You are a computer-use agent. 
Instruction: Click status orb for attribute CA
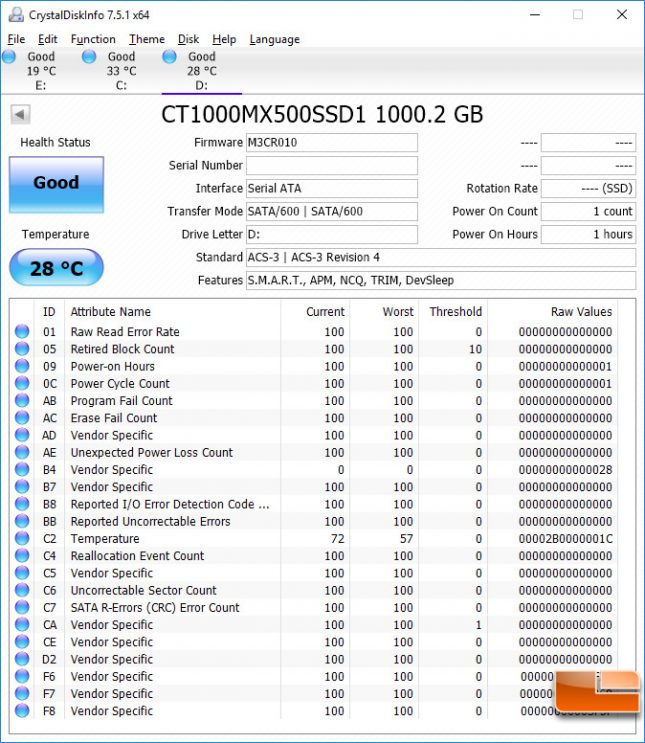click(x=22, y=625)
